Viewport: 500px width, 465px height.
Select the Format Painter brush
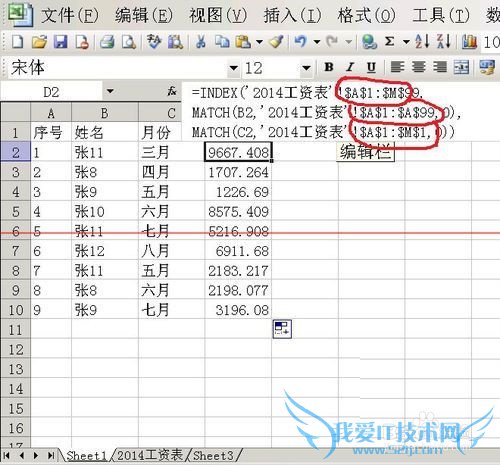click(277, 42)
